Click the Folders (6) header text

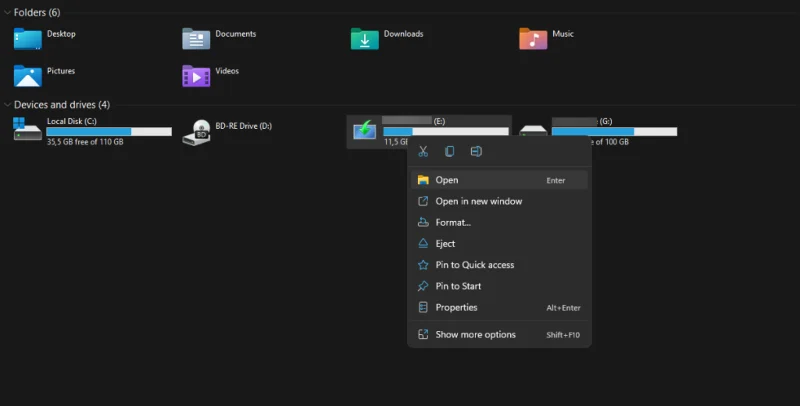pyautogui.click(x=37, y=12)
